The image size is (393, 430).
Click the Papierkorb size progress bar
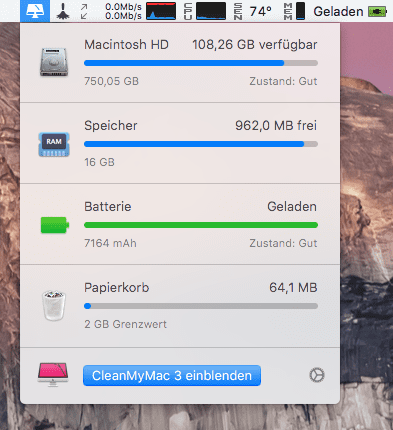[x=201, y=306]
